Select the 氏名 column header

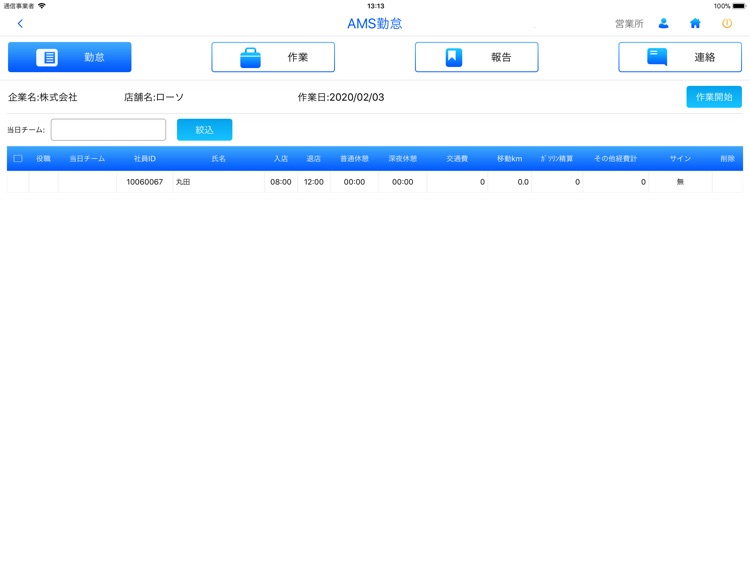point(219,158)
